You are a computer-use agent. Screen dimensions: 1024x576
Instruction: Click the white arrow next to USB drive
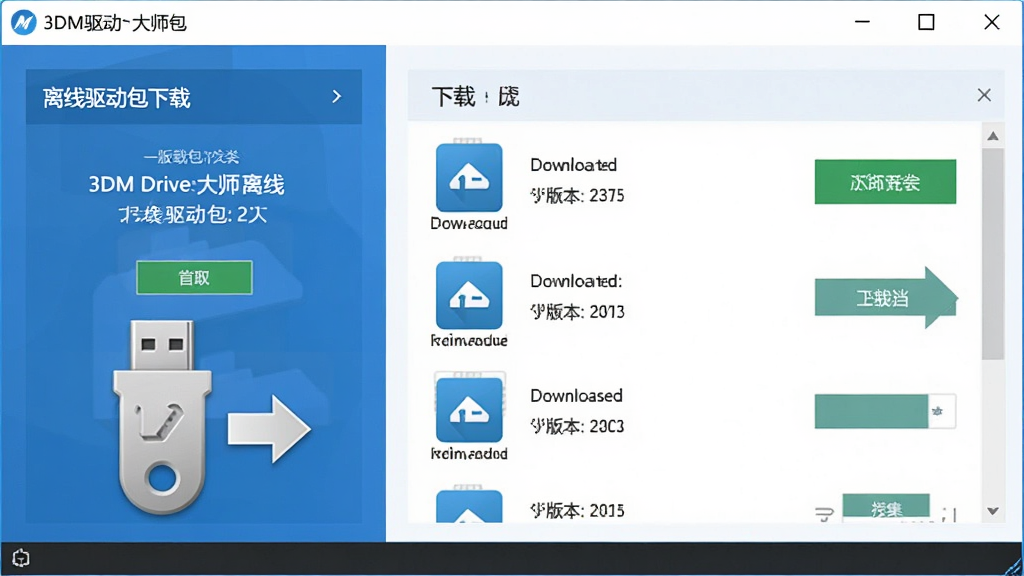tap(269, 429)
